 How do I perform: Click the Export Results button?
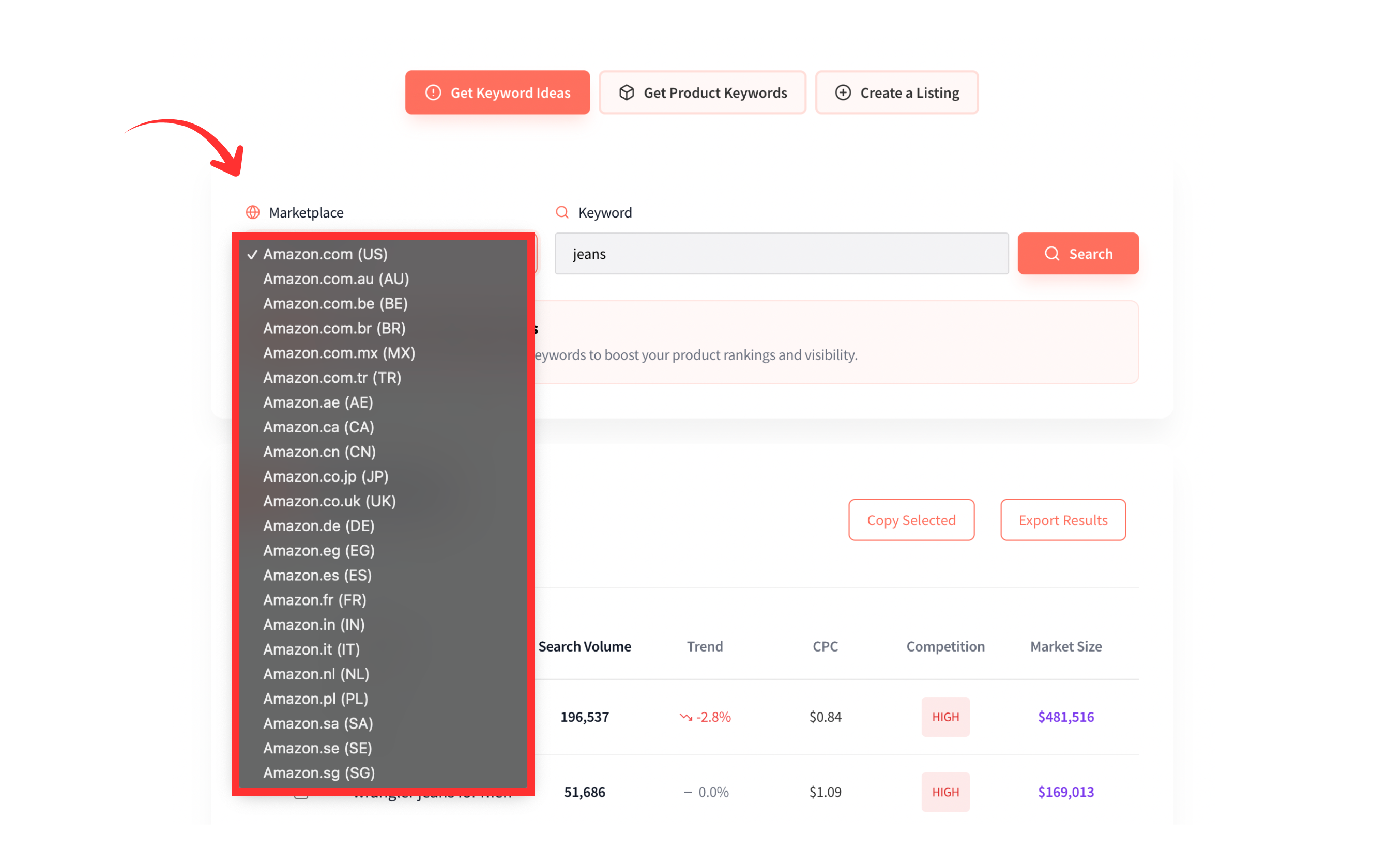pyautogui.click(x=1062, y=520)
